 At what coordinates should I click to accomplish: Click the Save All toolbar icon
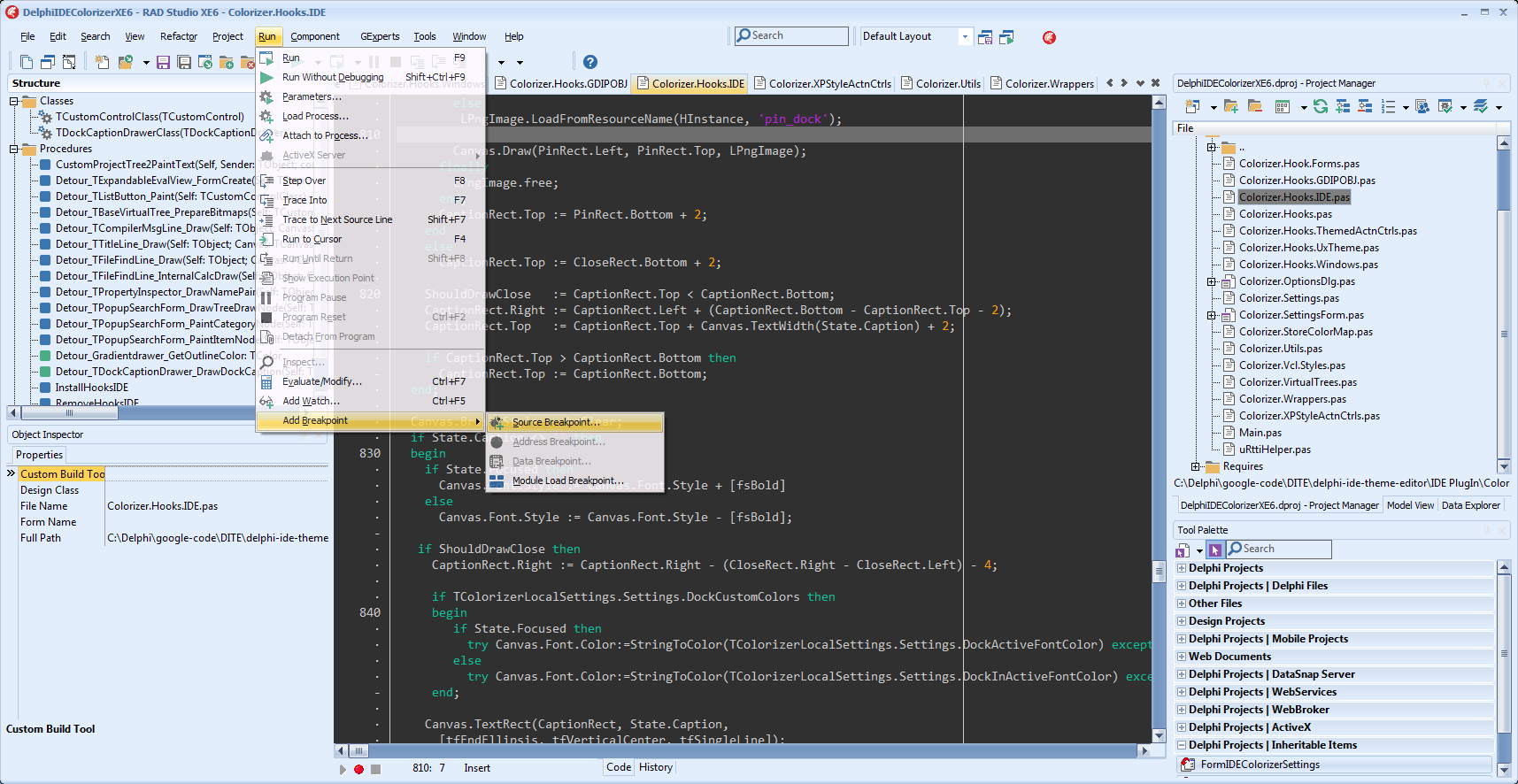(x=184, y=62)
